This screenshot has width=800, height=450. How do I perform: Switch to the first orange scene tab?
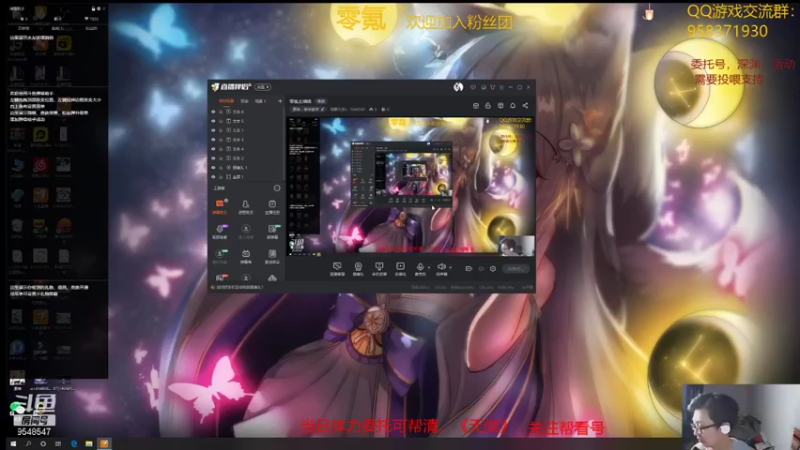click(x=226, y=101)
